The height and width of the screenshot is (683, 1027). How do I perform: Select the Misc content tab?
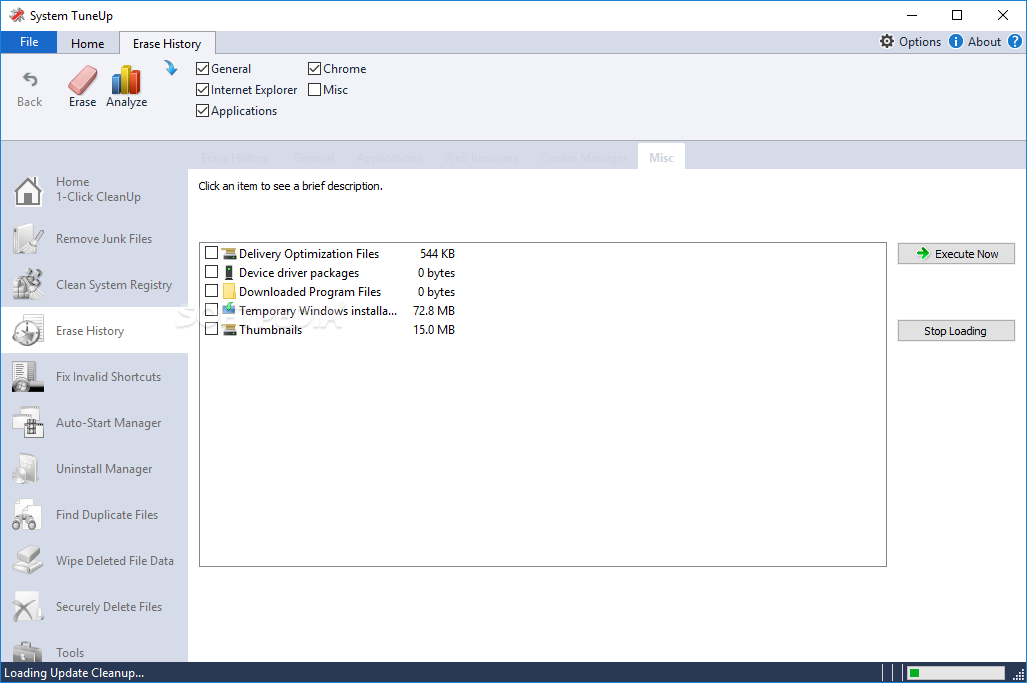pyautogui.click(x=662, y=157)
